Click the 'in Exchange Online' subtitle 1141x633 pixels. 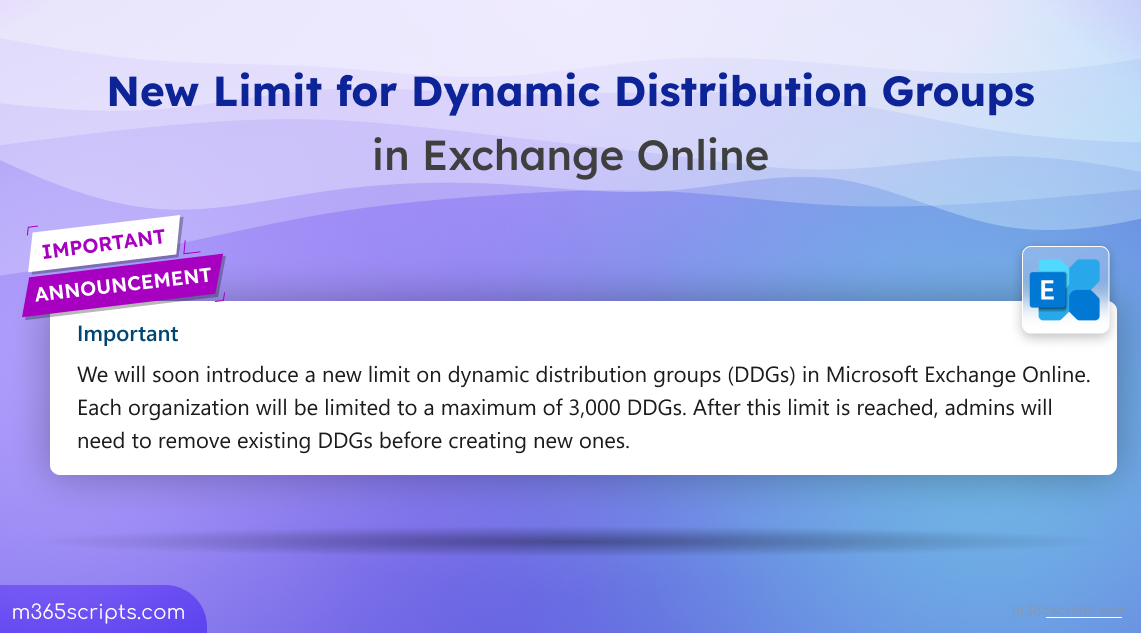click(570, 155)
